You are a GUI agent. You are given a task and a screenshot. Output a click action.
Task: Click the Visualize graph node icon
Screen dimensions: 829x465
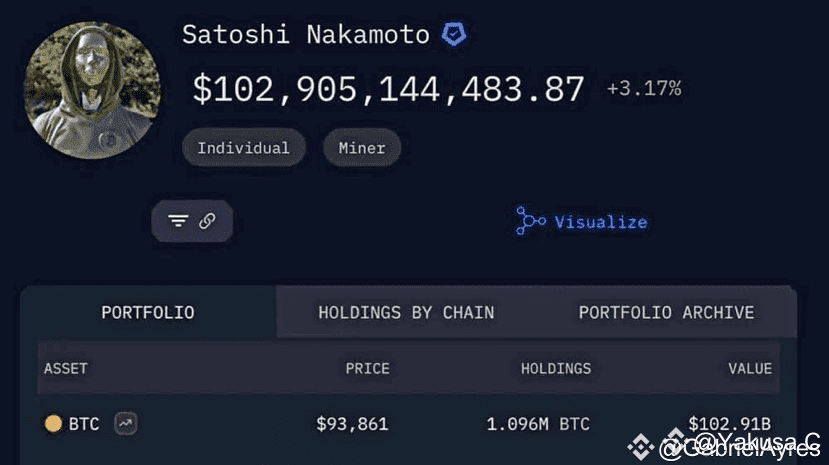530,221
